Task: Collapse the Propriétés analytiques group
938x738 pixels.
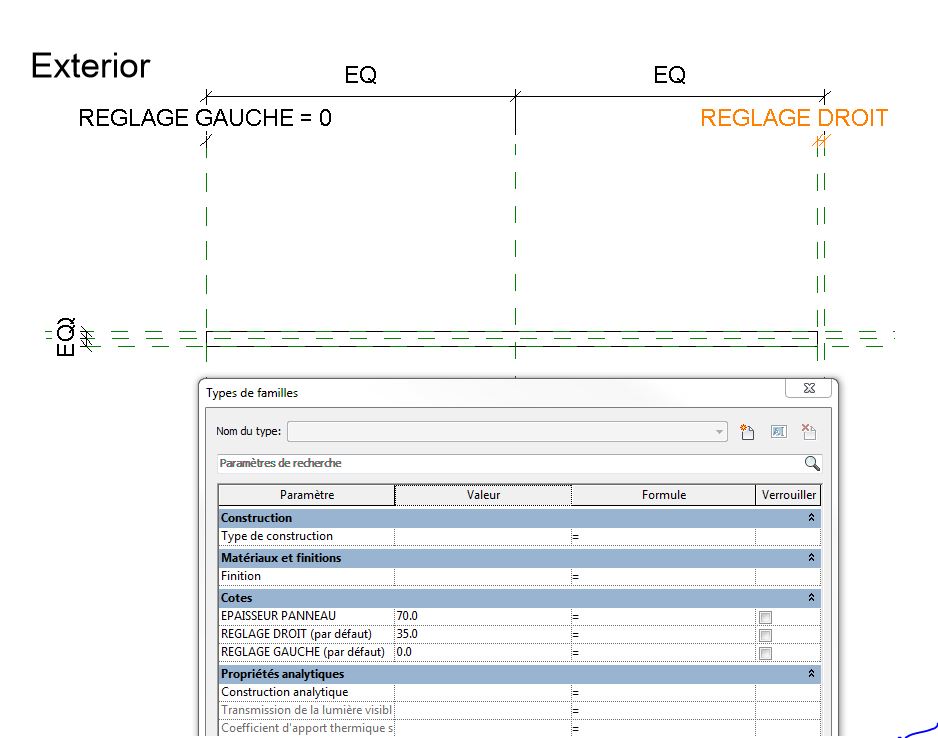Action: click(x=811, y=674)
